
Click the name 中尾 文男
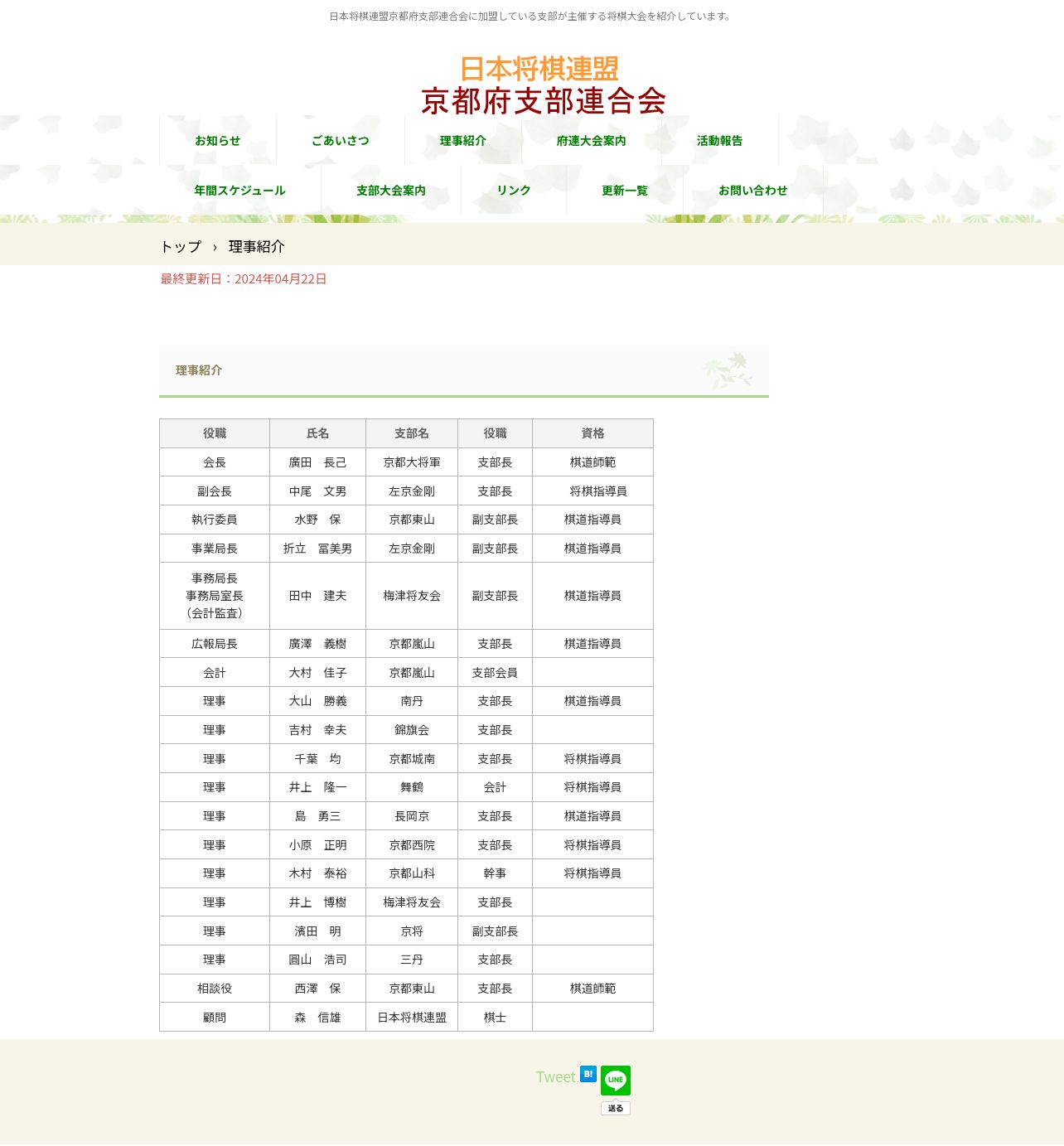[317, 491]
